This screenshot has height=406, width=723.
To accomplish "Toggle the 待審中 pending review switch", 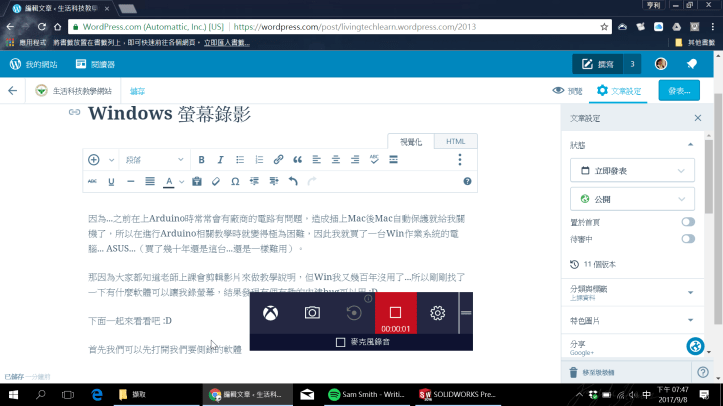I will pyautogui.click(x=688, y=239).
